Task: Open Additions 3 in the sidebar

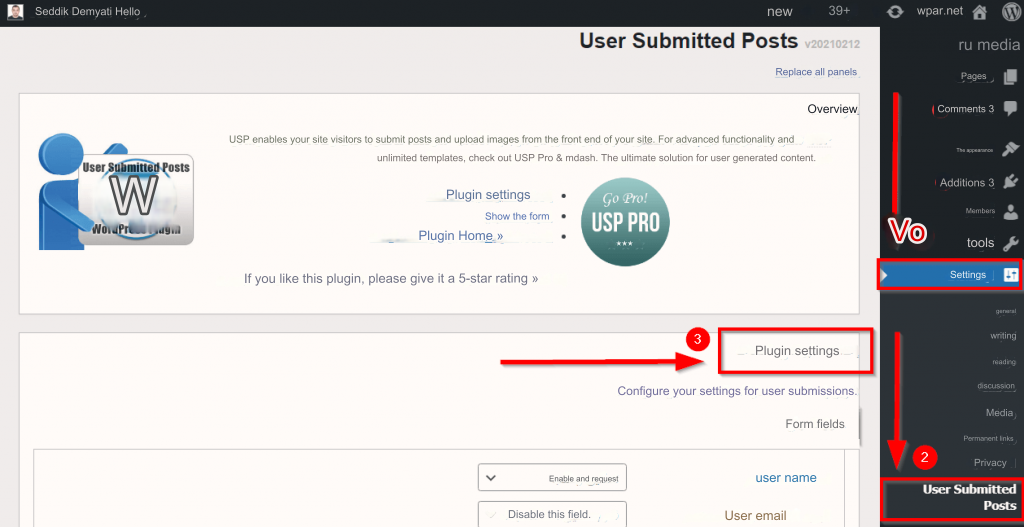Action: pyautogui.click(x=967, y=183)
